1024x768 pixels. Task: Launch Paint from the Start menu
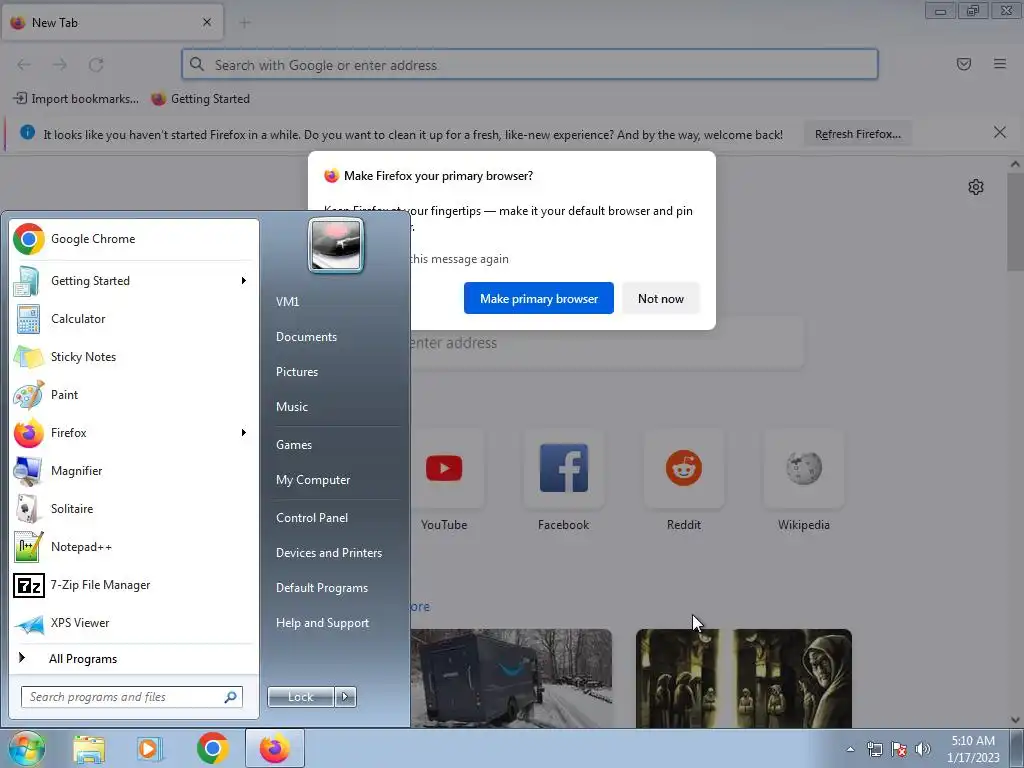[x=133, y=394]
